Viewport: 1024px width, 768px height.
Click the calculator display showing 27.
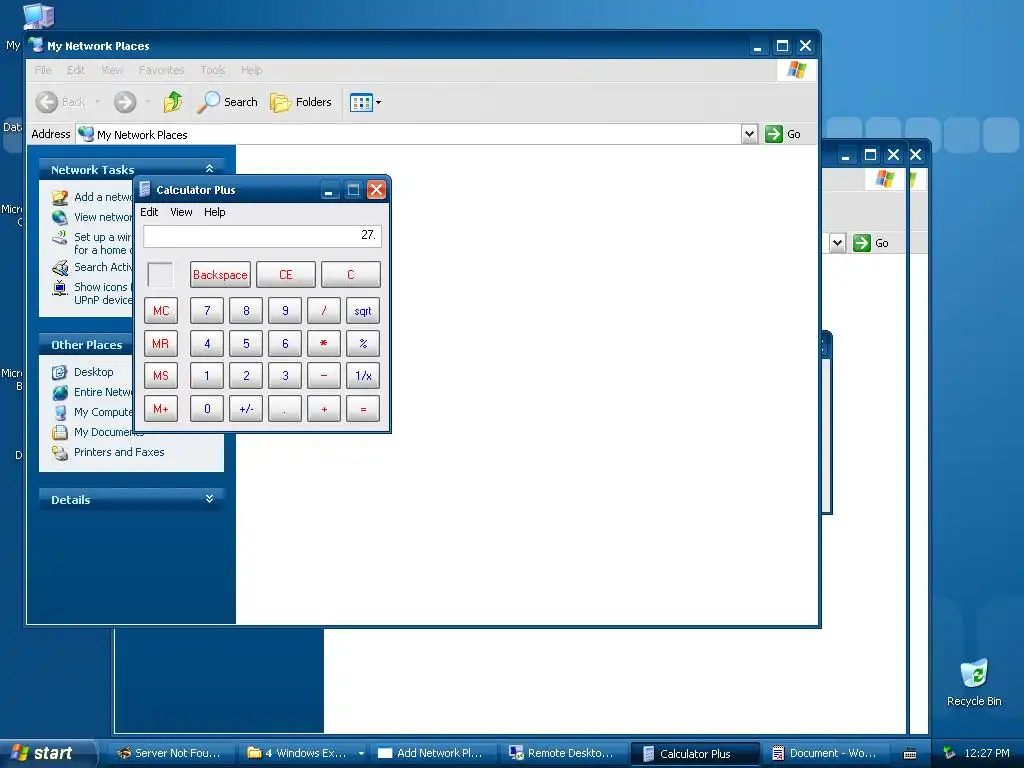pos(263,236)
